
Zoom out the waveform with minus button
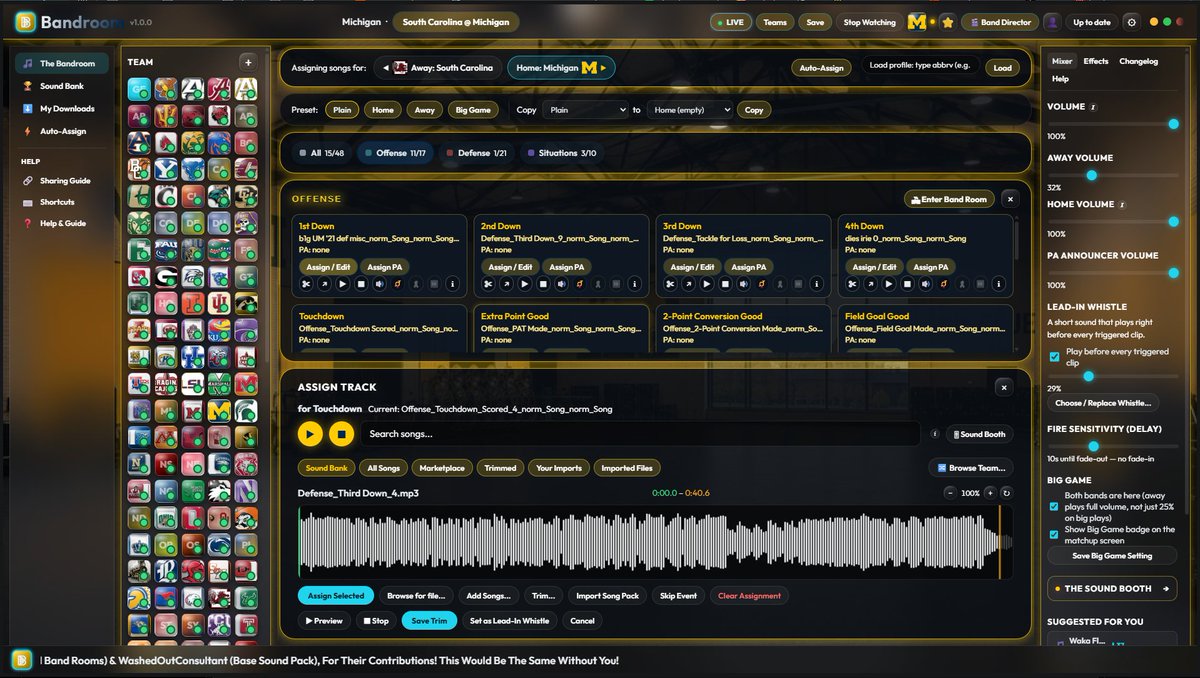(950, 493)
